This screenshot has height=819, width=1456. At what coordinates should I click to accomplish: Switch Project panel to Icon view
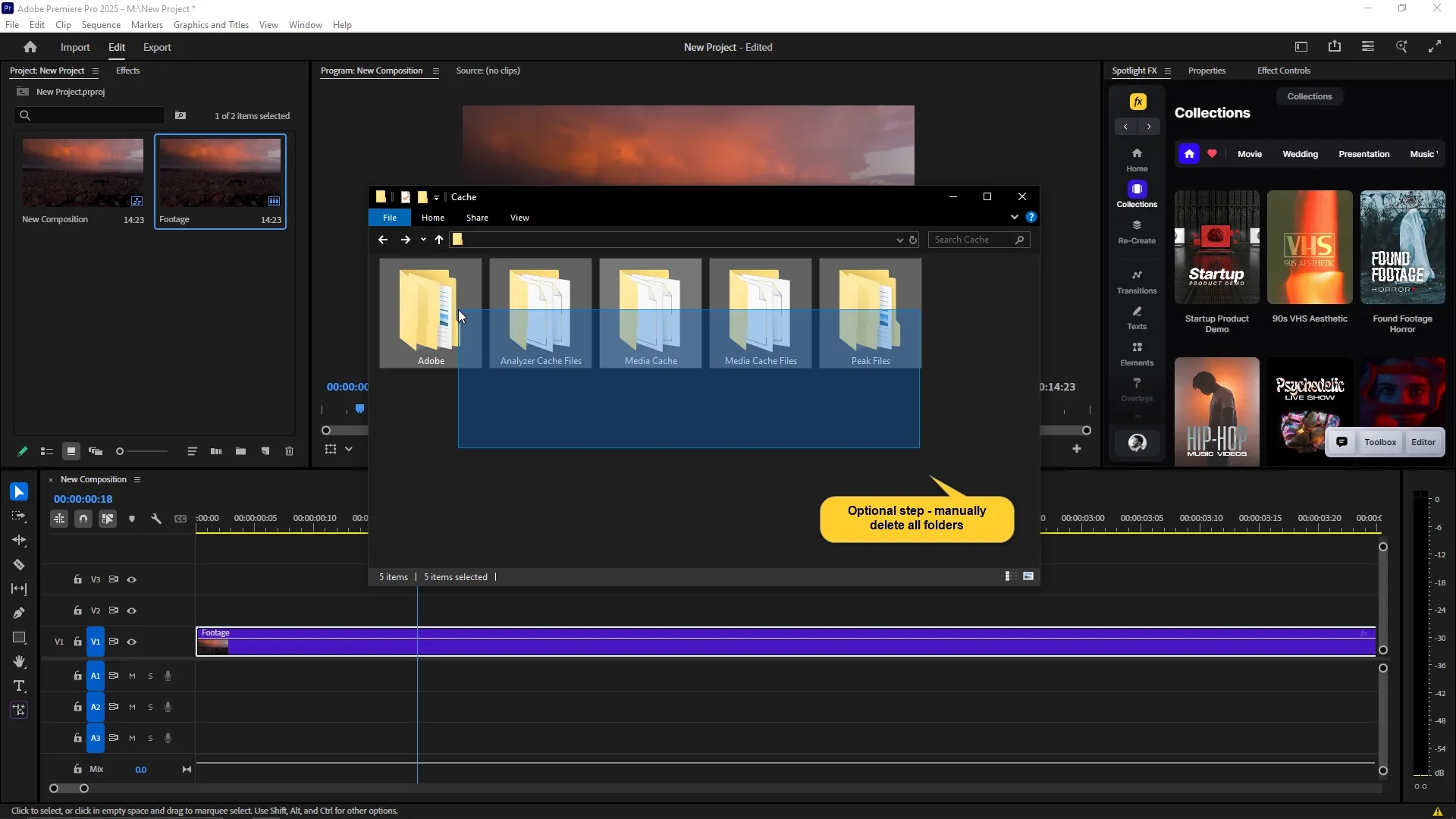click(71, 451)
